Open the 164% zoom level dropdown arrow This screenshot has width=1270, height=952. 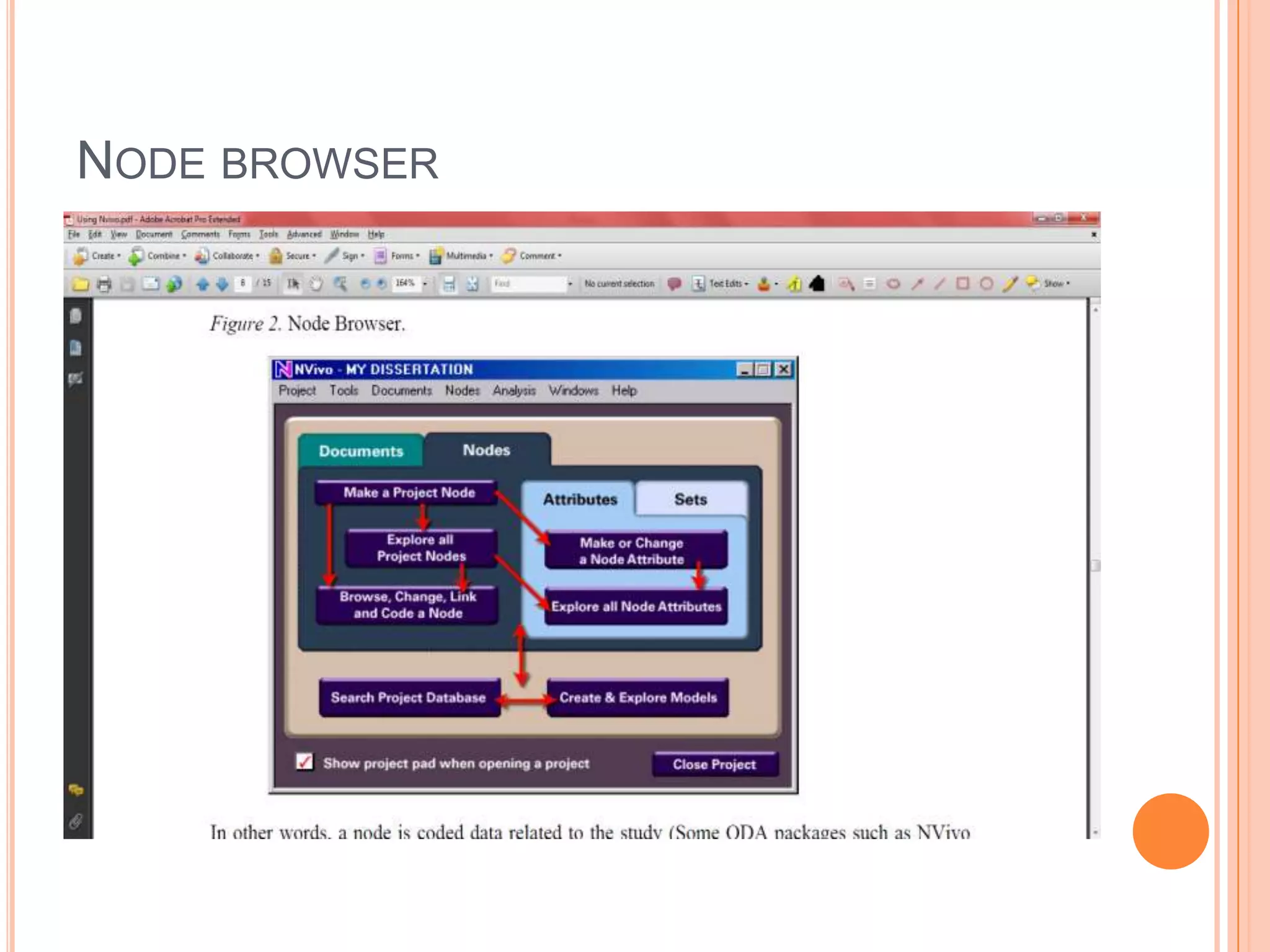pos(425,284)
